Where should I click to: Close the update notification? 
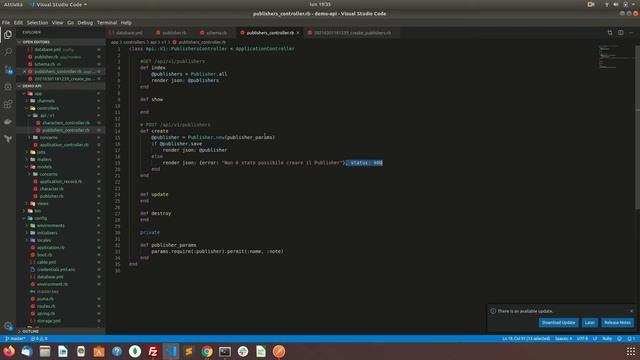tap(631, 311)
